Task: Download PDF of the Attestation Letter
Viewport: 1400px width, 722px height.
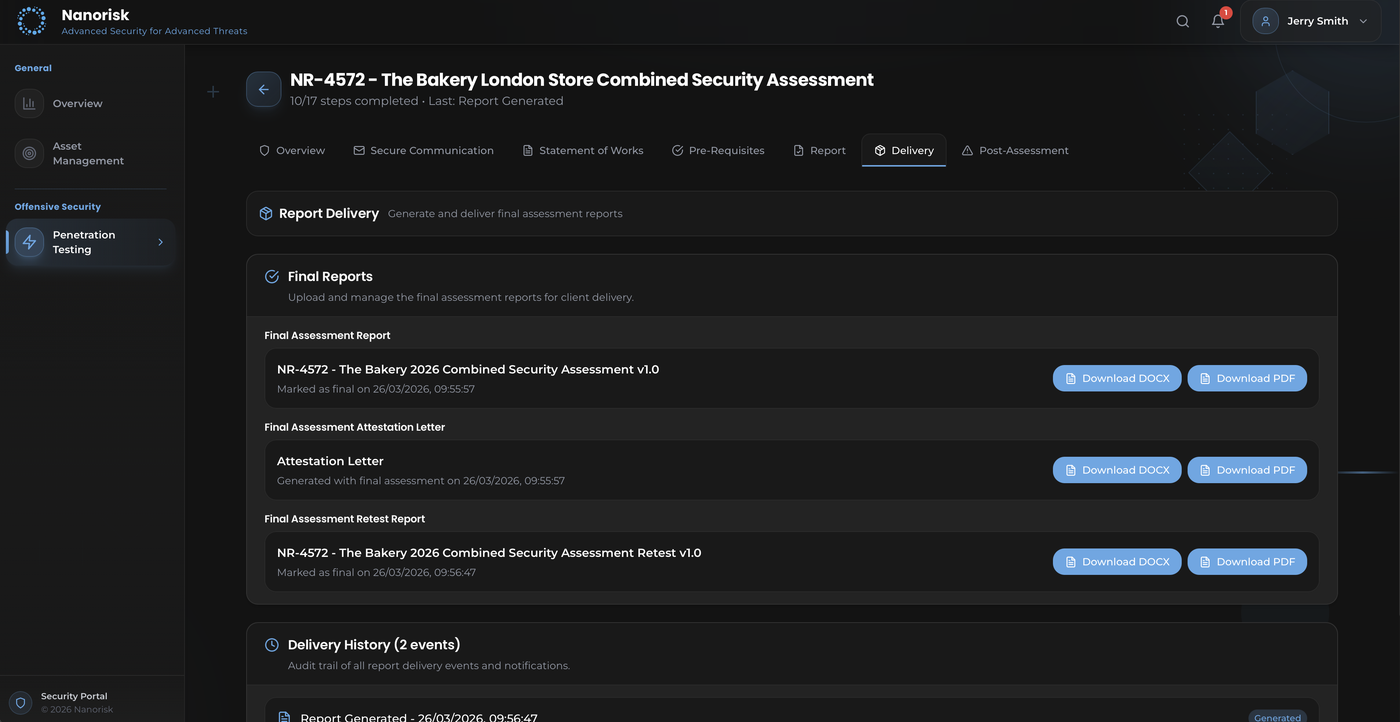Action: pos(1246,470)
